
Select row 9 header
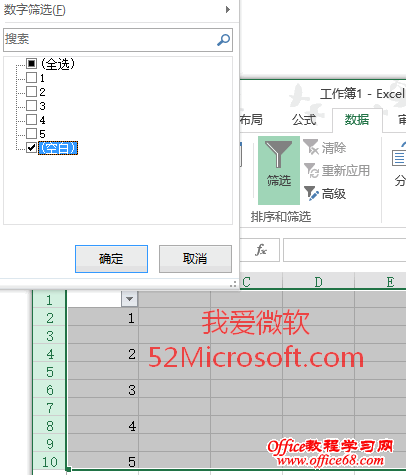click(x=49, y=443)
